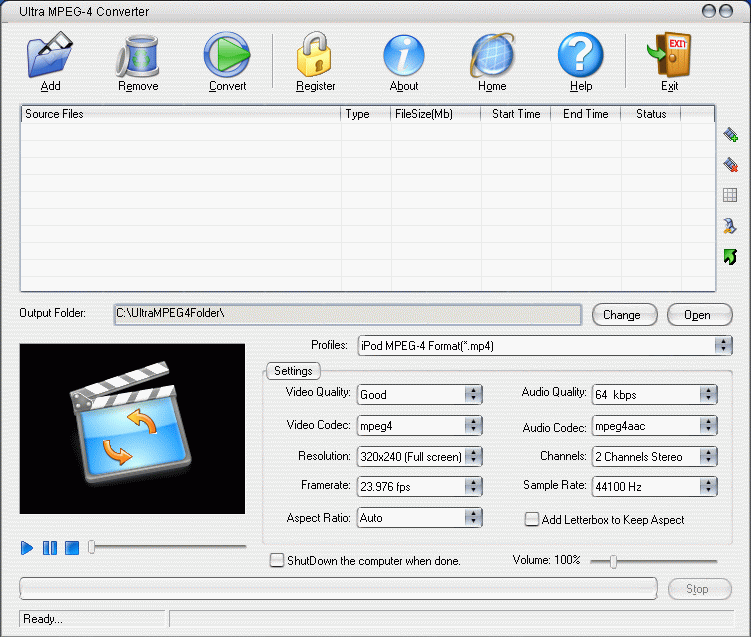Click the film strip with green plus icon
This screenshot has width=751, height=637.
tap(730, 135)
